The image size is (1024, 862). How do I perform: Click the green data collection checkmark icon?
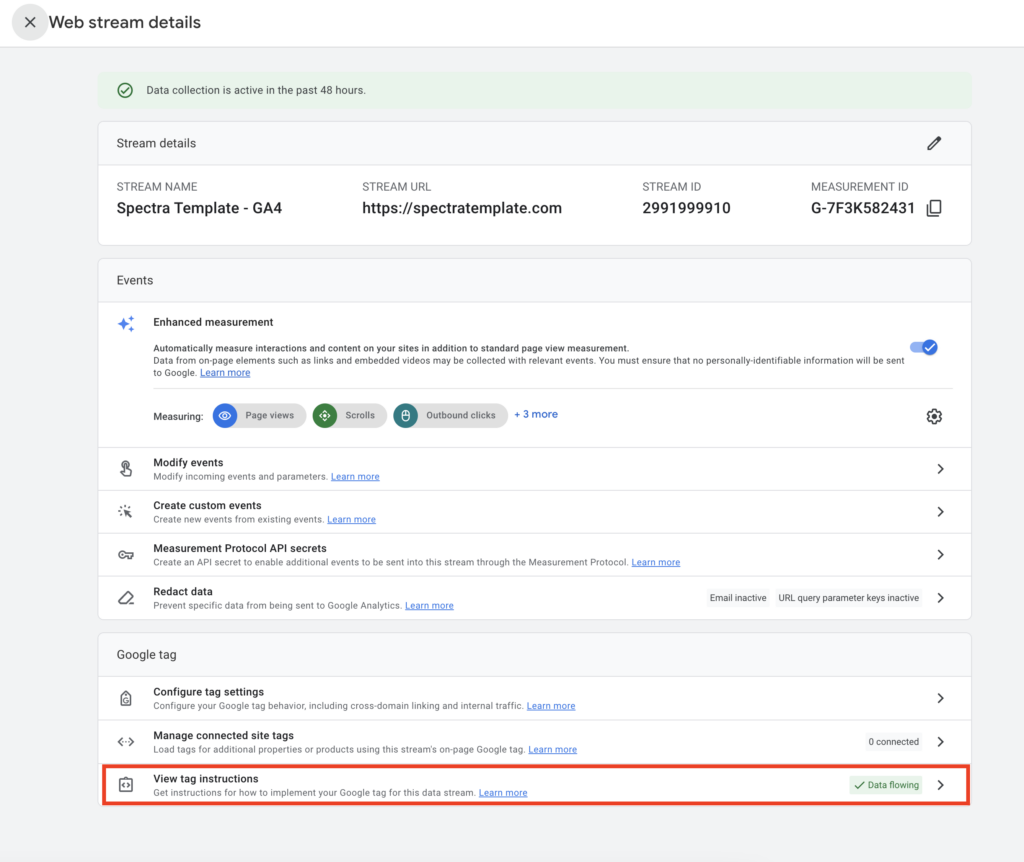(x=125, y=90)
